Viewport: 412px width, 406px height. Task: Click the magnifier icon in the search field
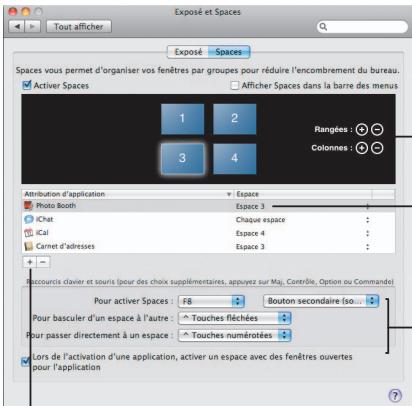point(323,27)
